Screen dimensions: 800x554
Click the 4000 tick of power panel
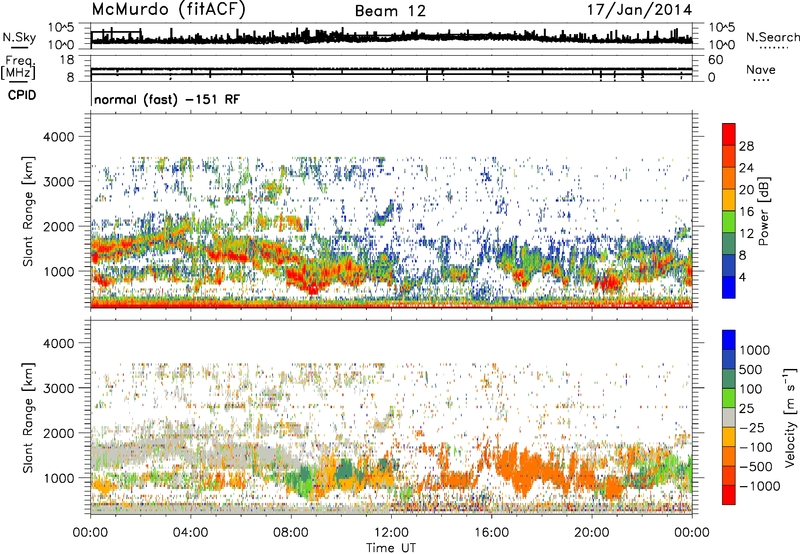coord(58,137)
